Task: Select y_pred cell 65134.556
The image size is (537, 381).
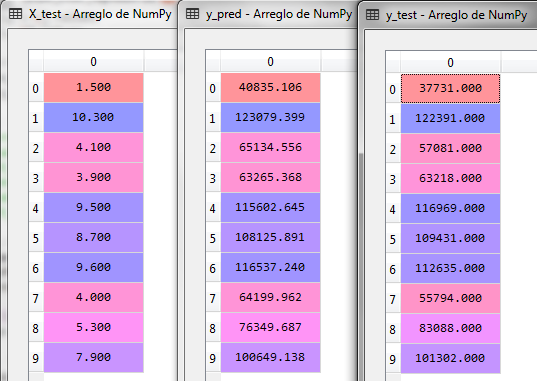Action: click(271, 147)
